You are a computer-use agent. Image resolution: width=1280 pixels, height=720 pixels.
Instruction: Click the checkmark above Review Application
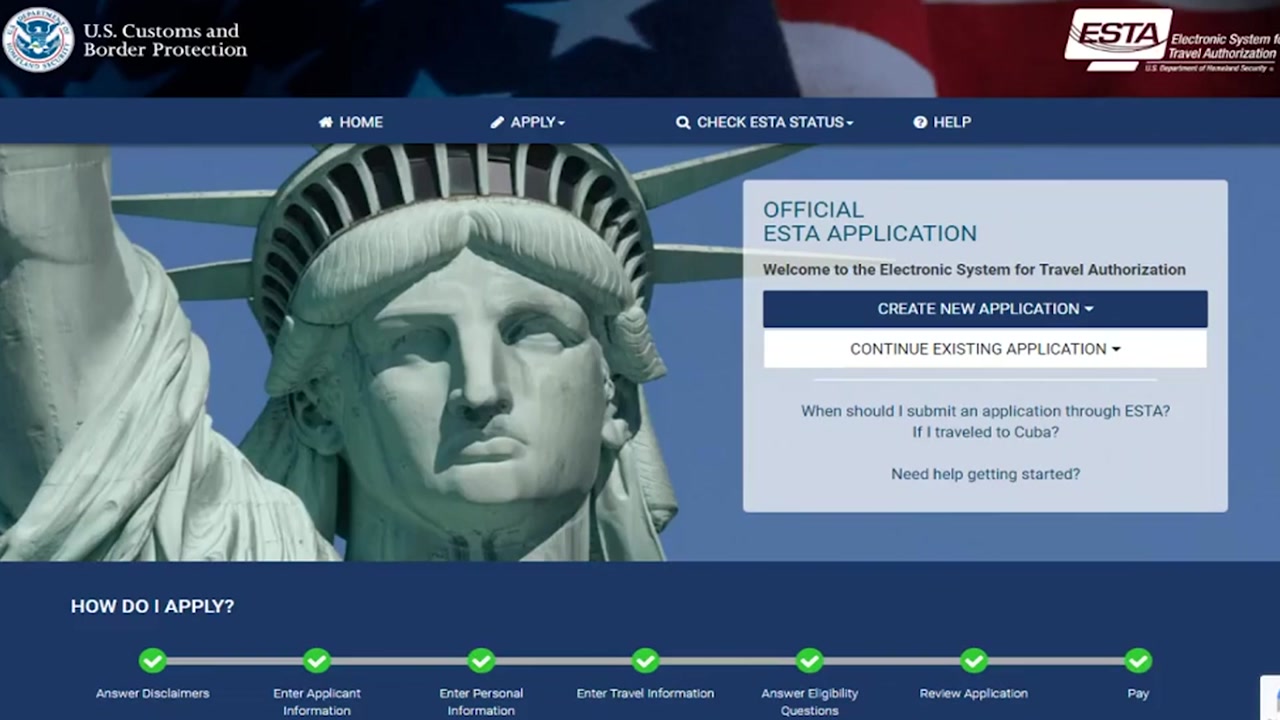tap(974, 661)
